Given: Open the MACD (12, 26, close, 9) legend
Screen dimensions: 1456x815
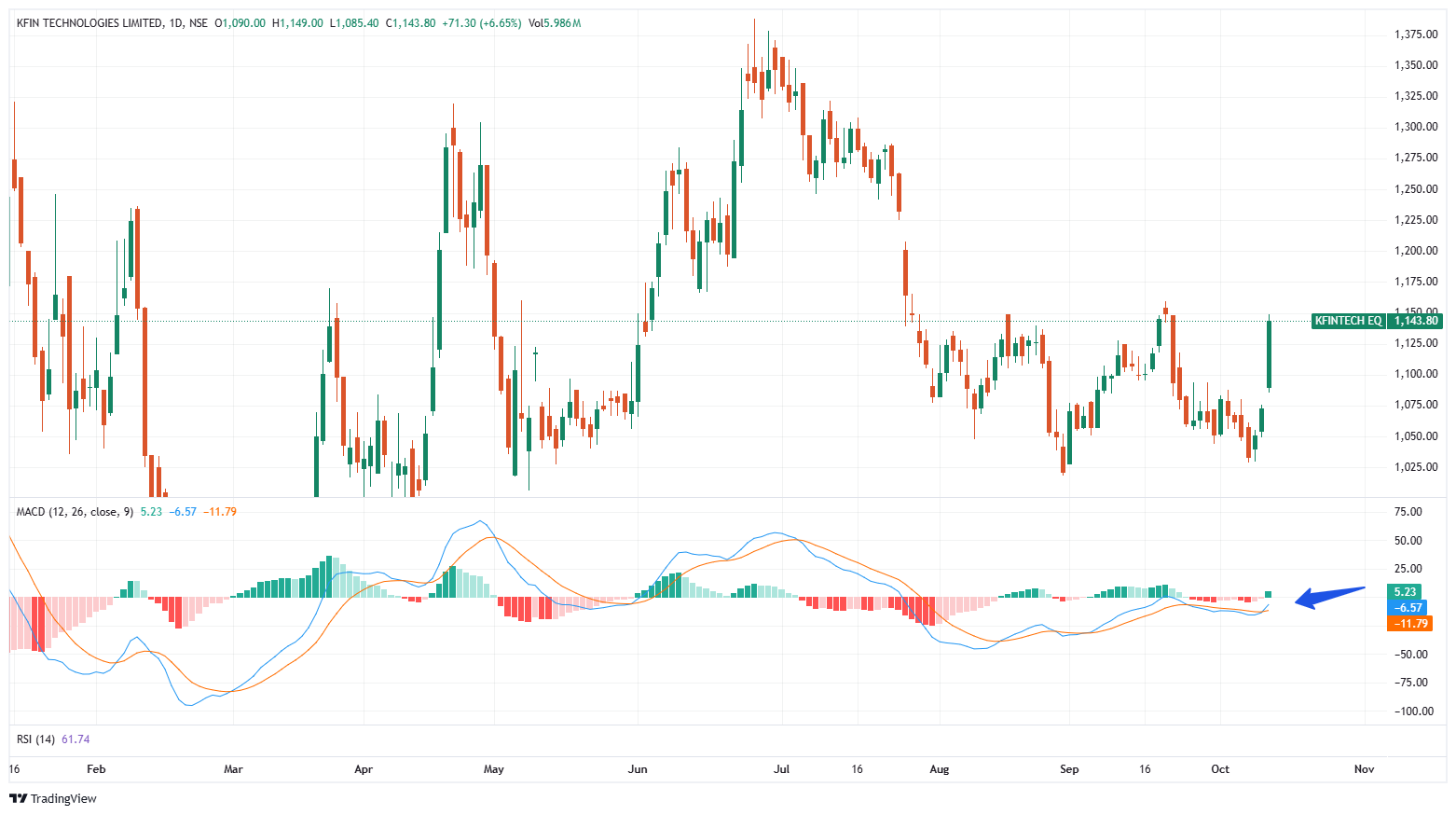Looking at the screenshot, I should point(75,512).
